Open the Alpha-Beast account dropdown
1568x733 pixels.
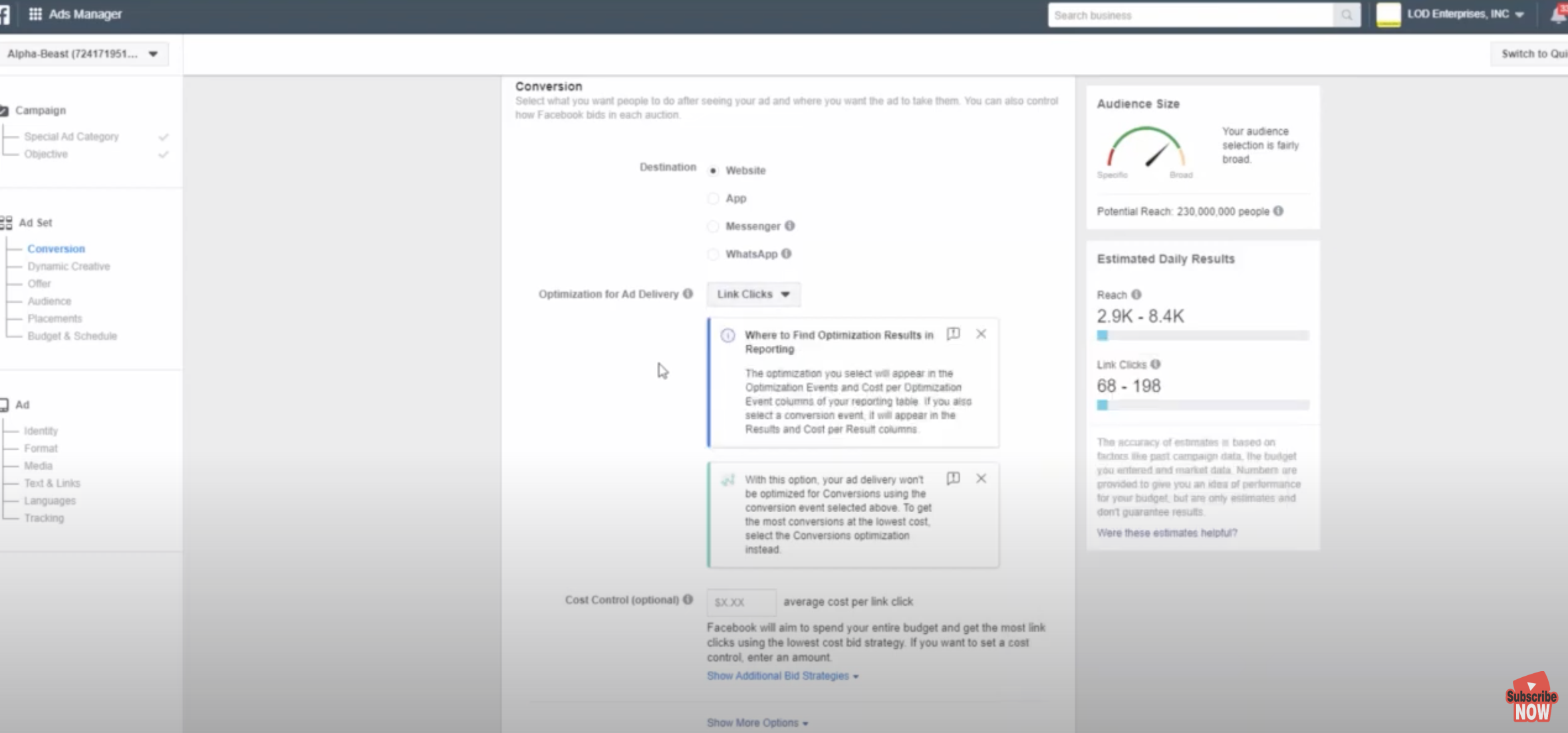(83, 54)
